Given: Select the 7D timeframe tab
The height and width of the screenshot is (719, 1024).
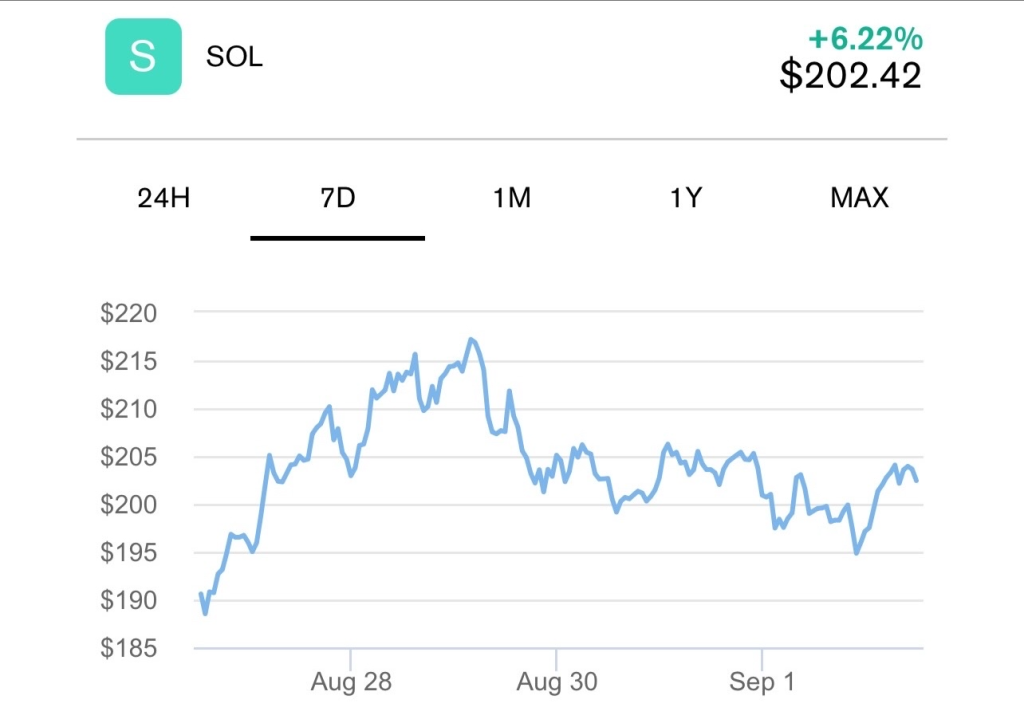Looking at the screenshot, I should (338, 198).
